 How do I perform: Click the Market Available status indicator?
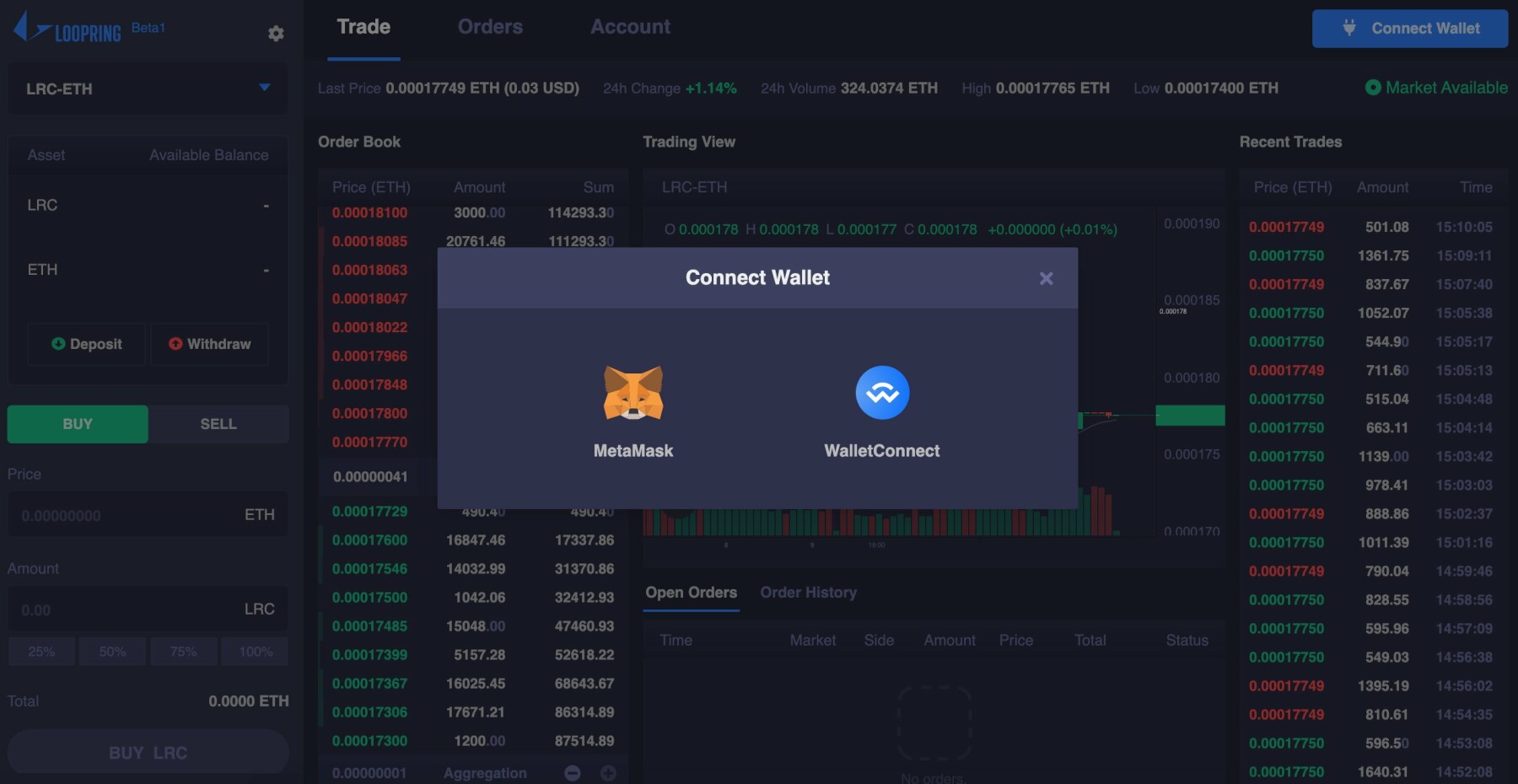coord(1435,87)
